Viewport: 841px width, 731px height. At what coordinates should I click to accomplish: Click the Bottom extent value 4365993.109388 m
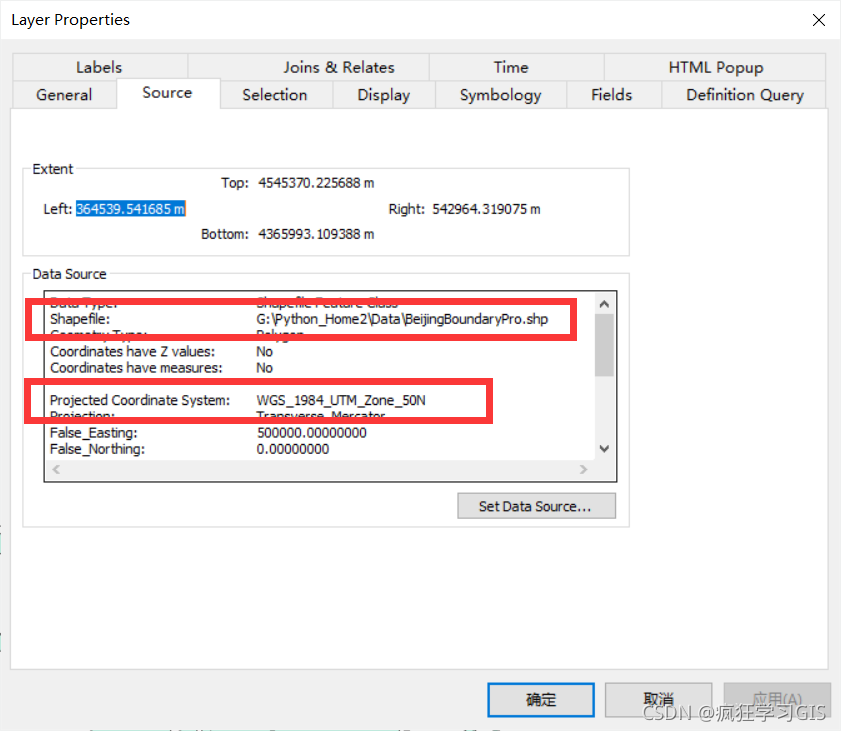tap(316, 234)
